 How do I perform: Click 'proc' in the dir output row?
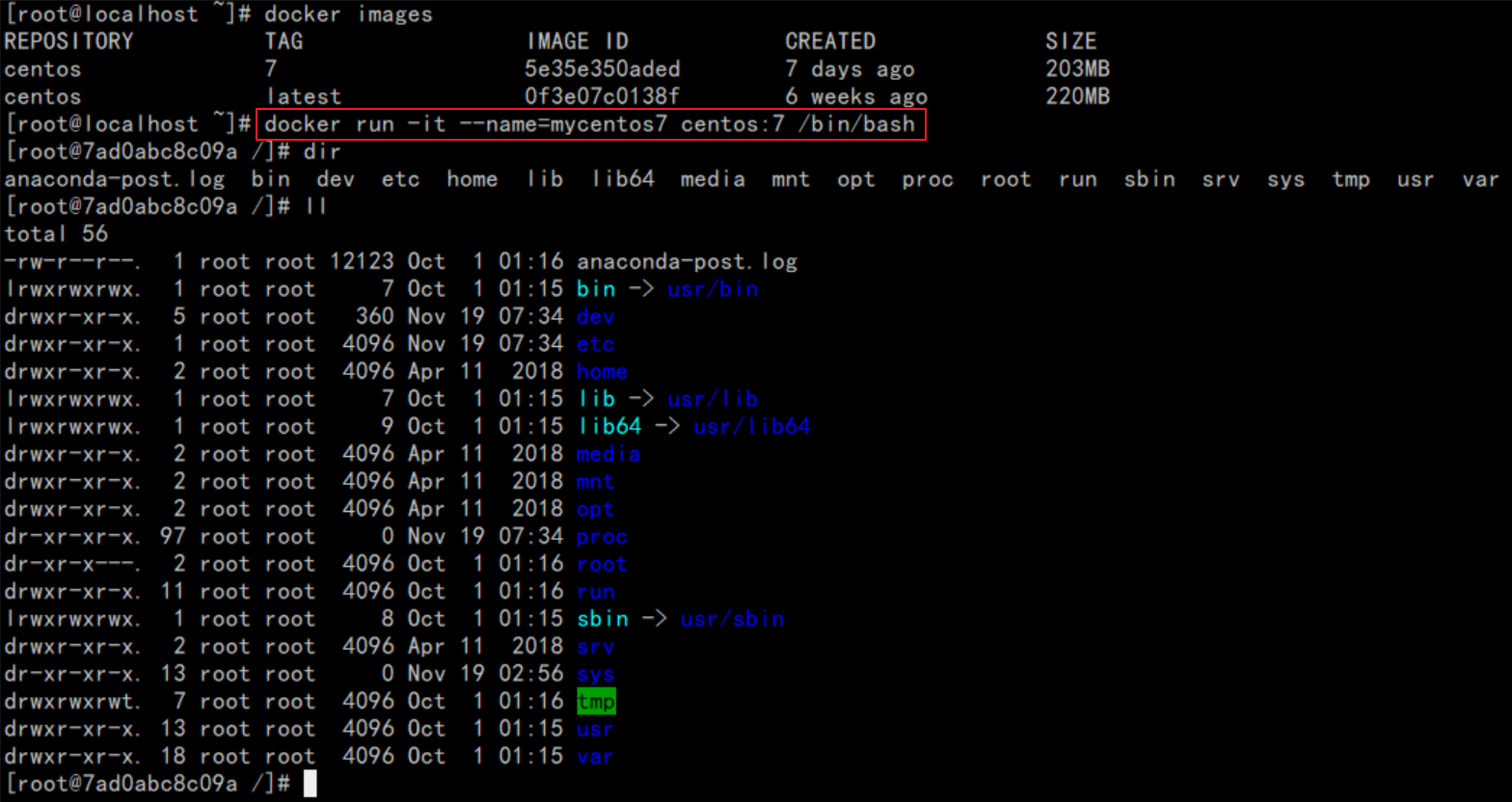click(928, 179)
